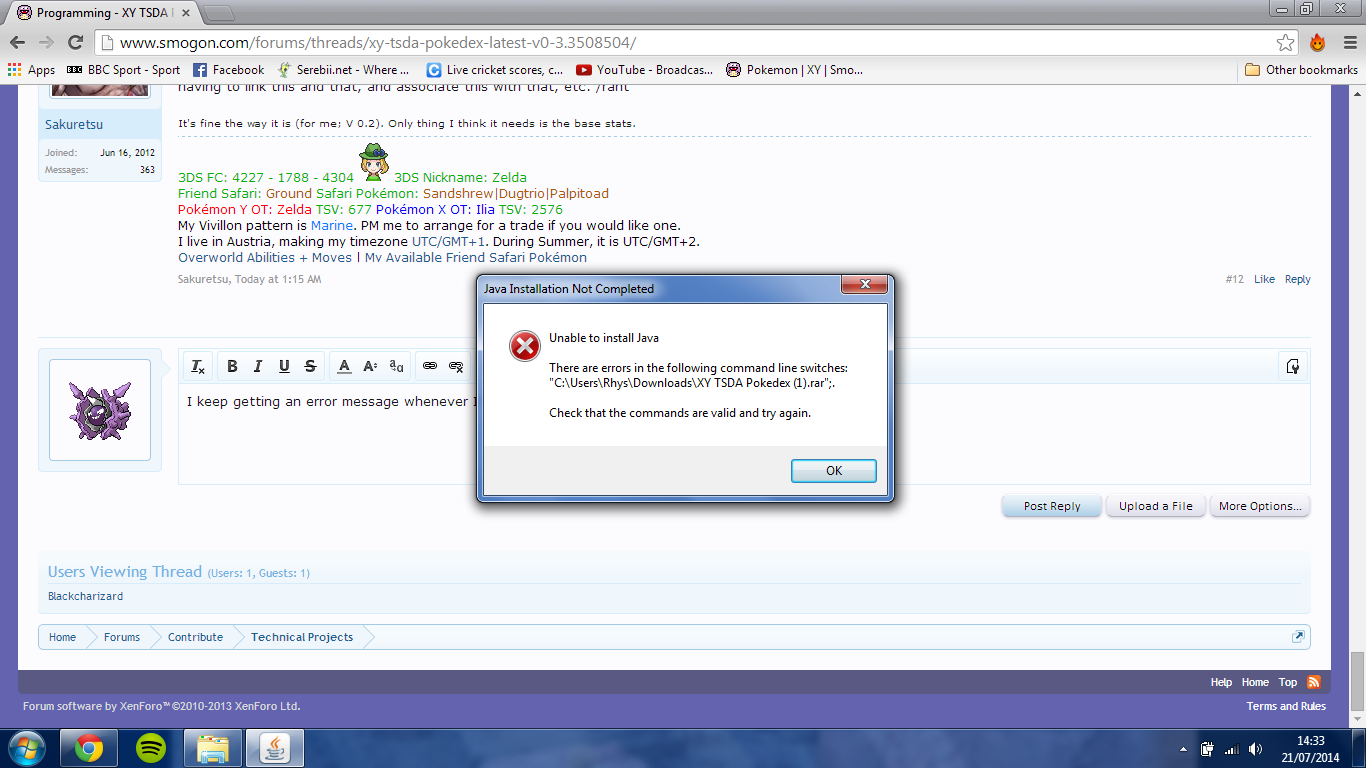
Task: Click the Chrome taskbar icon
Action: (88, 748)
